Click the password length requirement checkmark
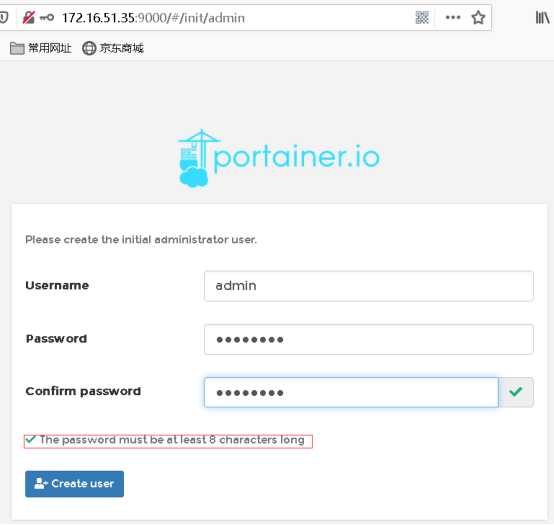Screen dimensions: 554x525 point(31,439)
